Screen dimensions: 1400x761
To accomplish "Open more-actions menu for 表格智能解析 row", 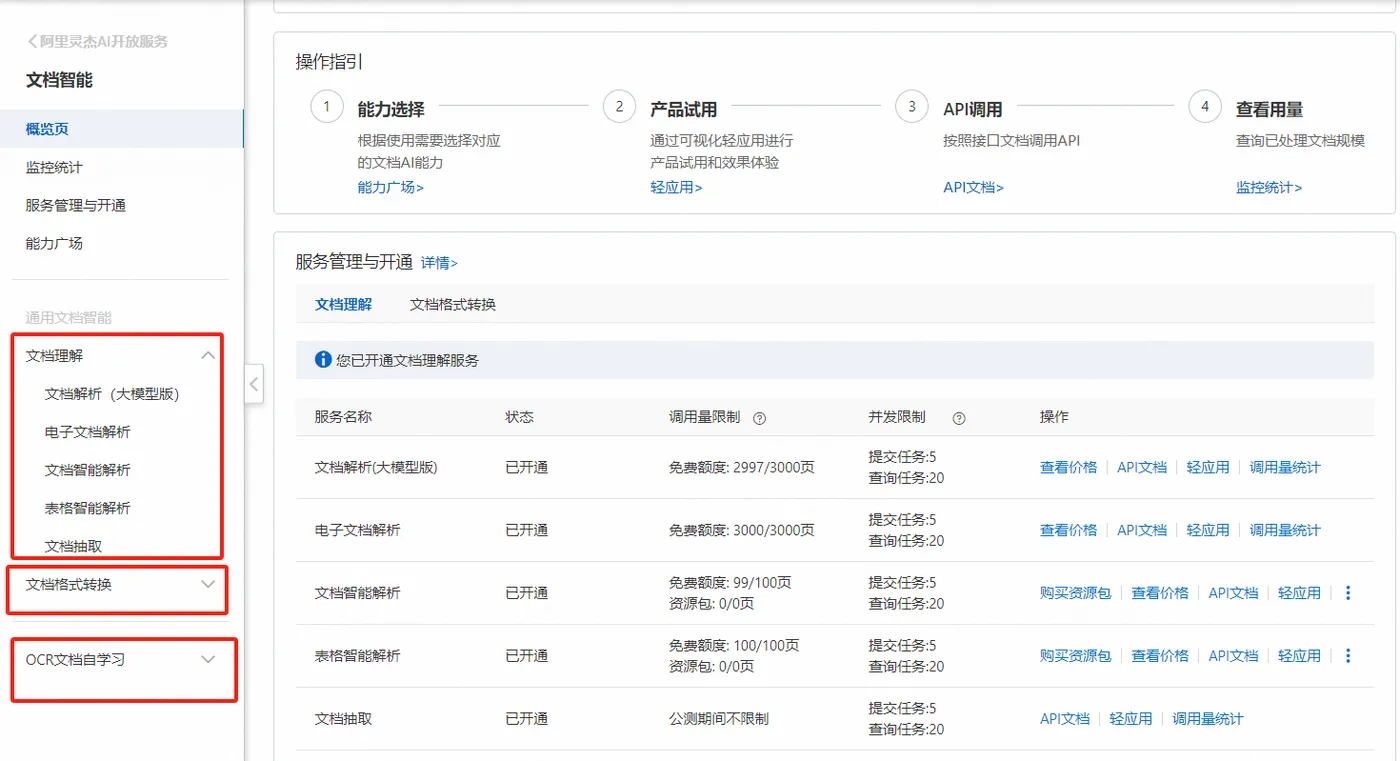I will click(x=1348, y=656).
